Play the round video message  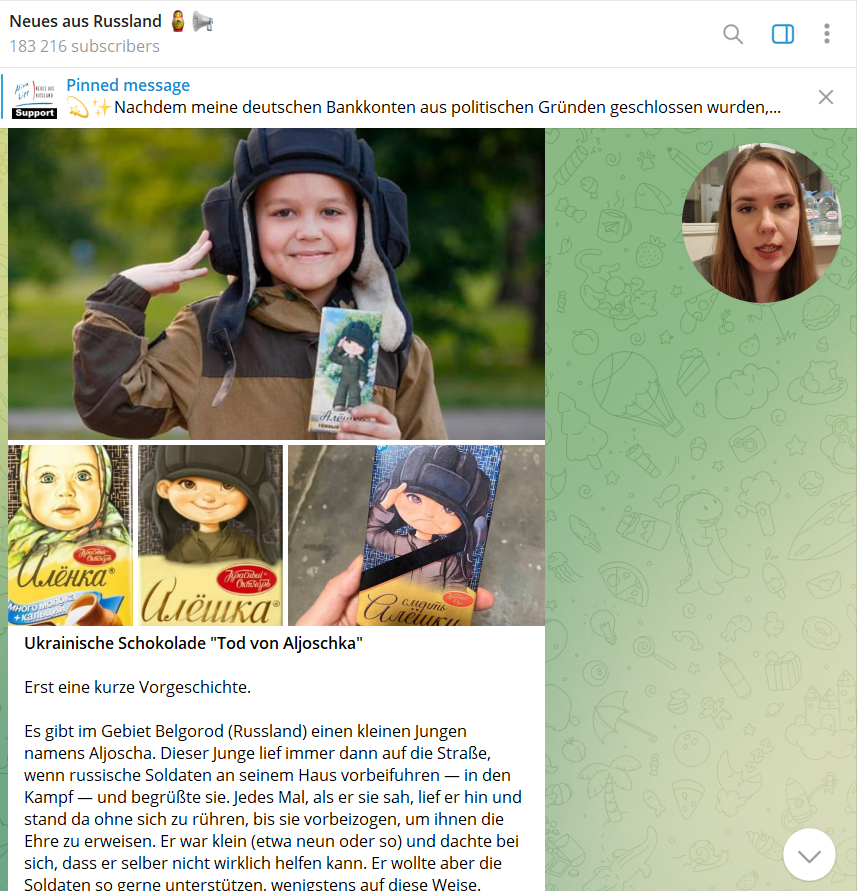pos(761,222)
